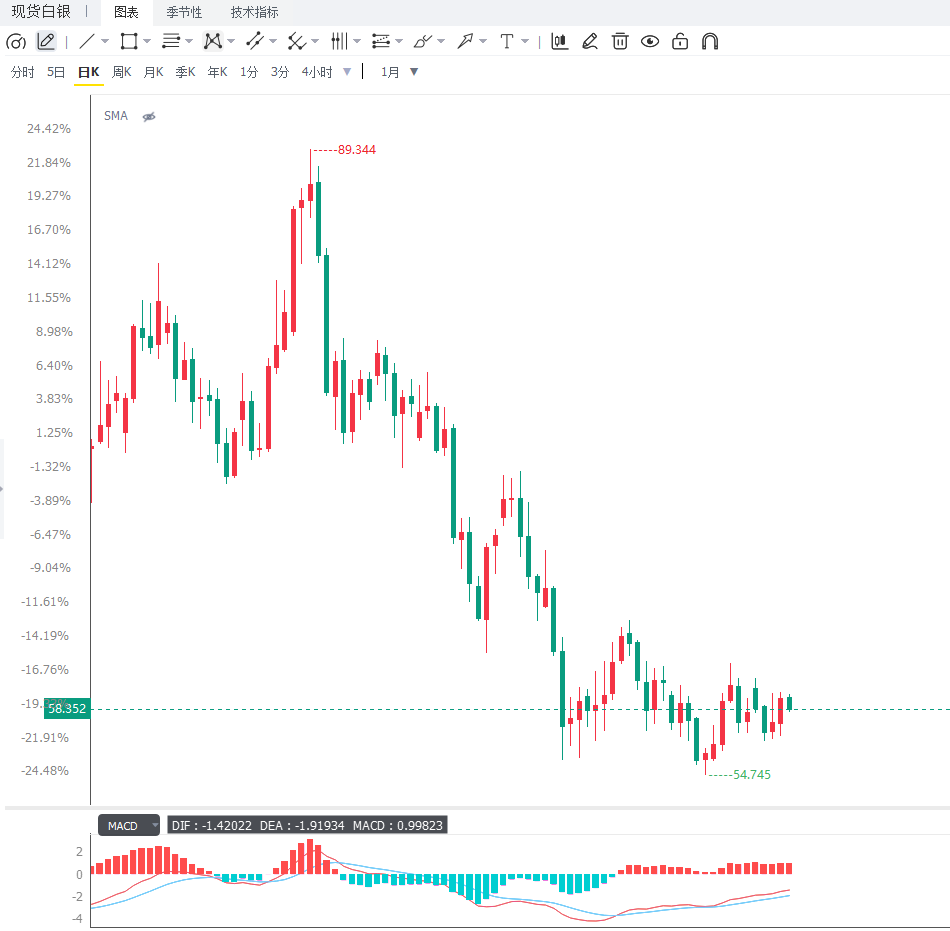Toggle the lock drawings icon

(x=680, y=41)
